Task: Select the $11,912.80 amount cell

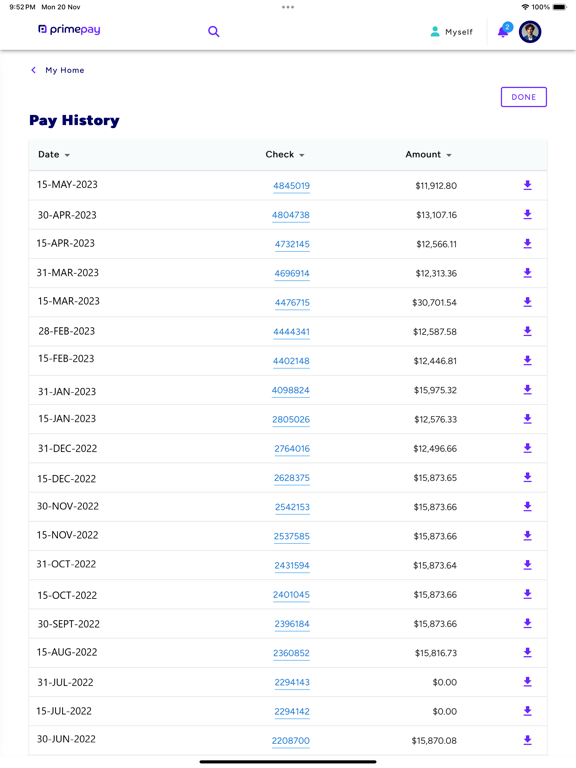Action: point(436,186)
